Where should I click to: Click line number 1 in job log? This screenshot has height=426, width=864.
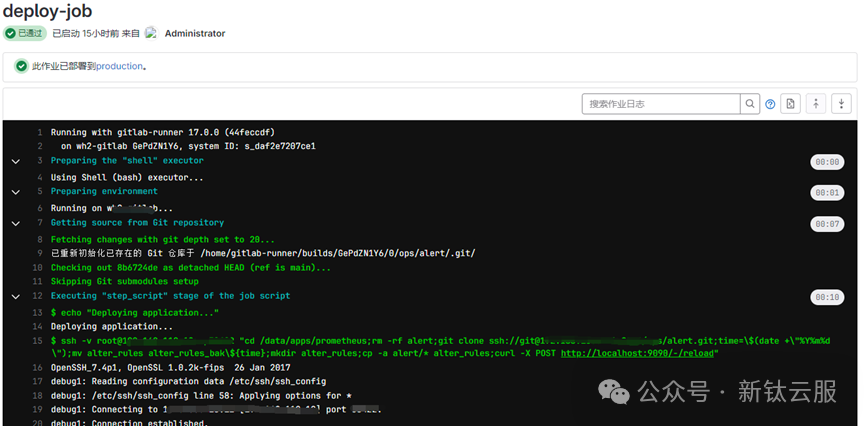point(40,133)
